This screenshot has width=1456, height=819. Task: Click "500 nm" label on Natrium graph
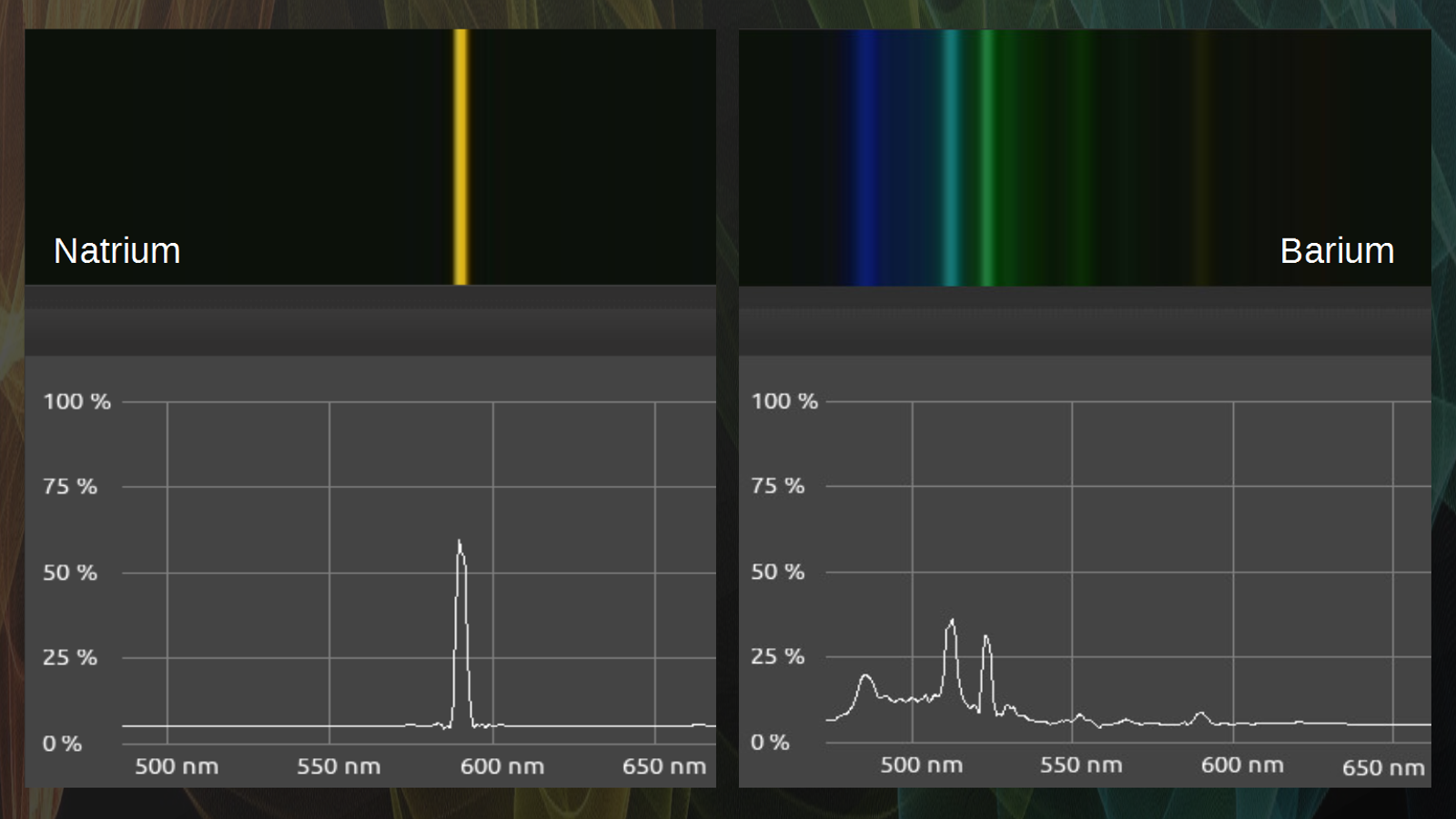click(x=177, y=766)
